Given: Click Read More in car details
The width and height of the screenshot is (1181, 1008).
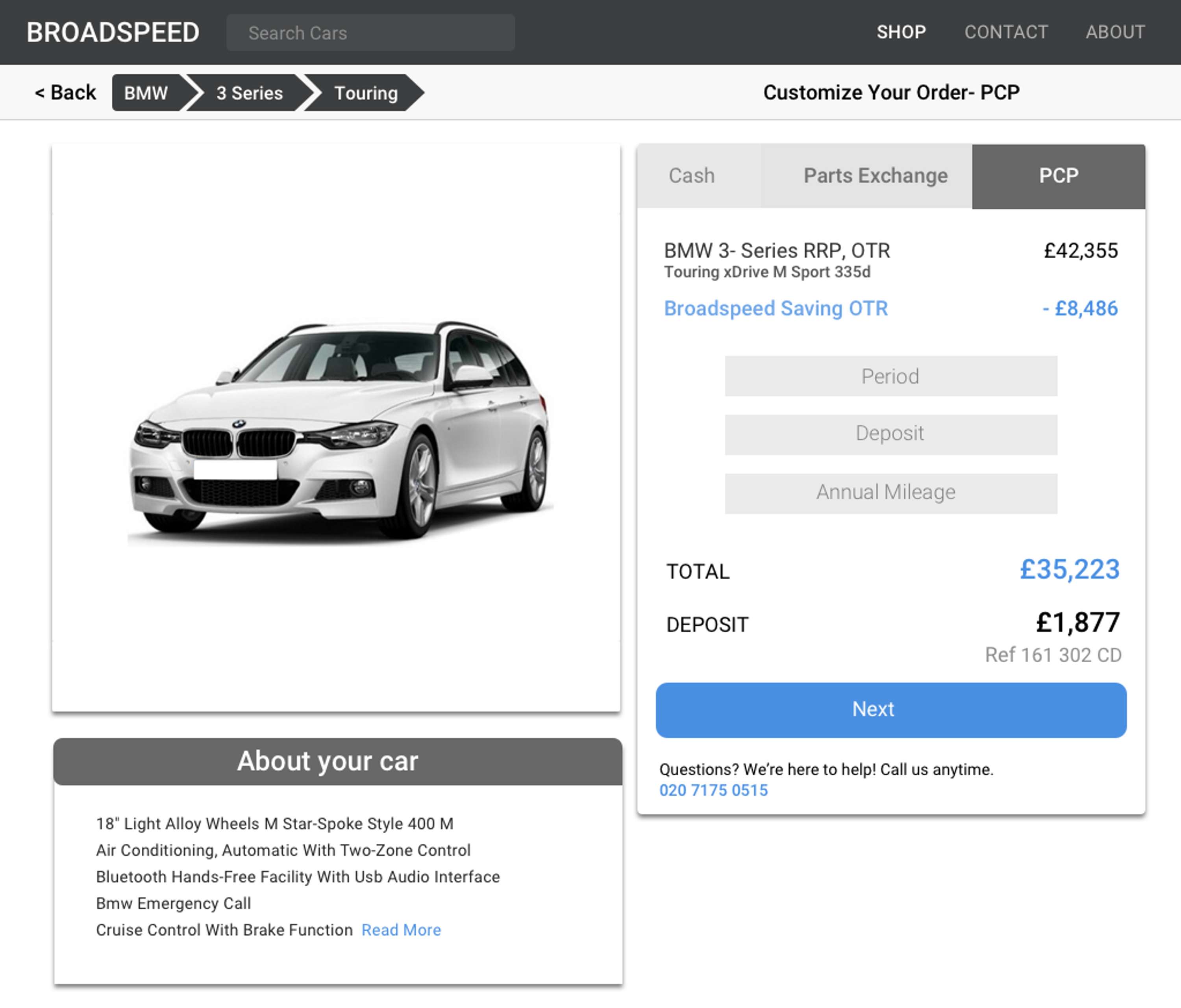Looking at the screenshot, I should click(401, 930).
